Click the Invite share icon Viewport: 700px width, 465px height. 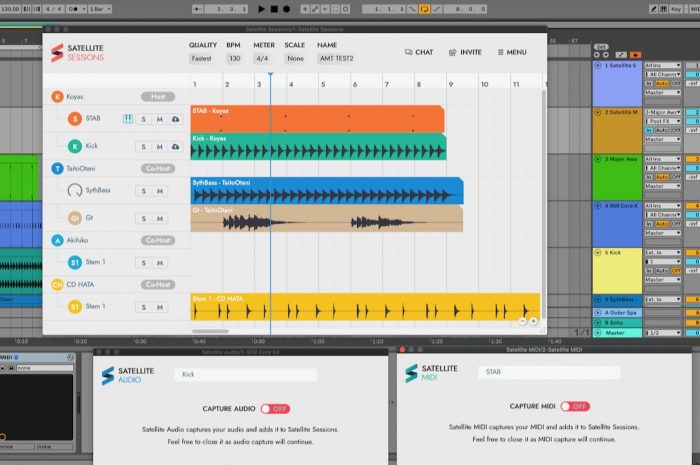(452, 52)
